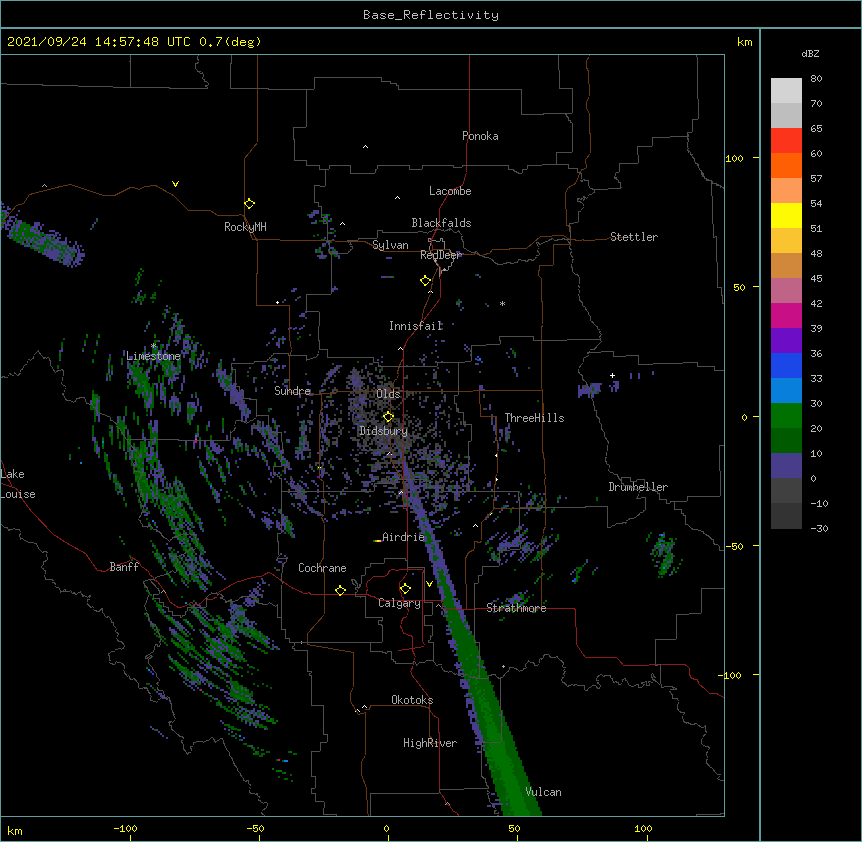
Task: Click the Vulcan label
Action: pyautogui.click(x=543, y=792)
